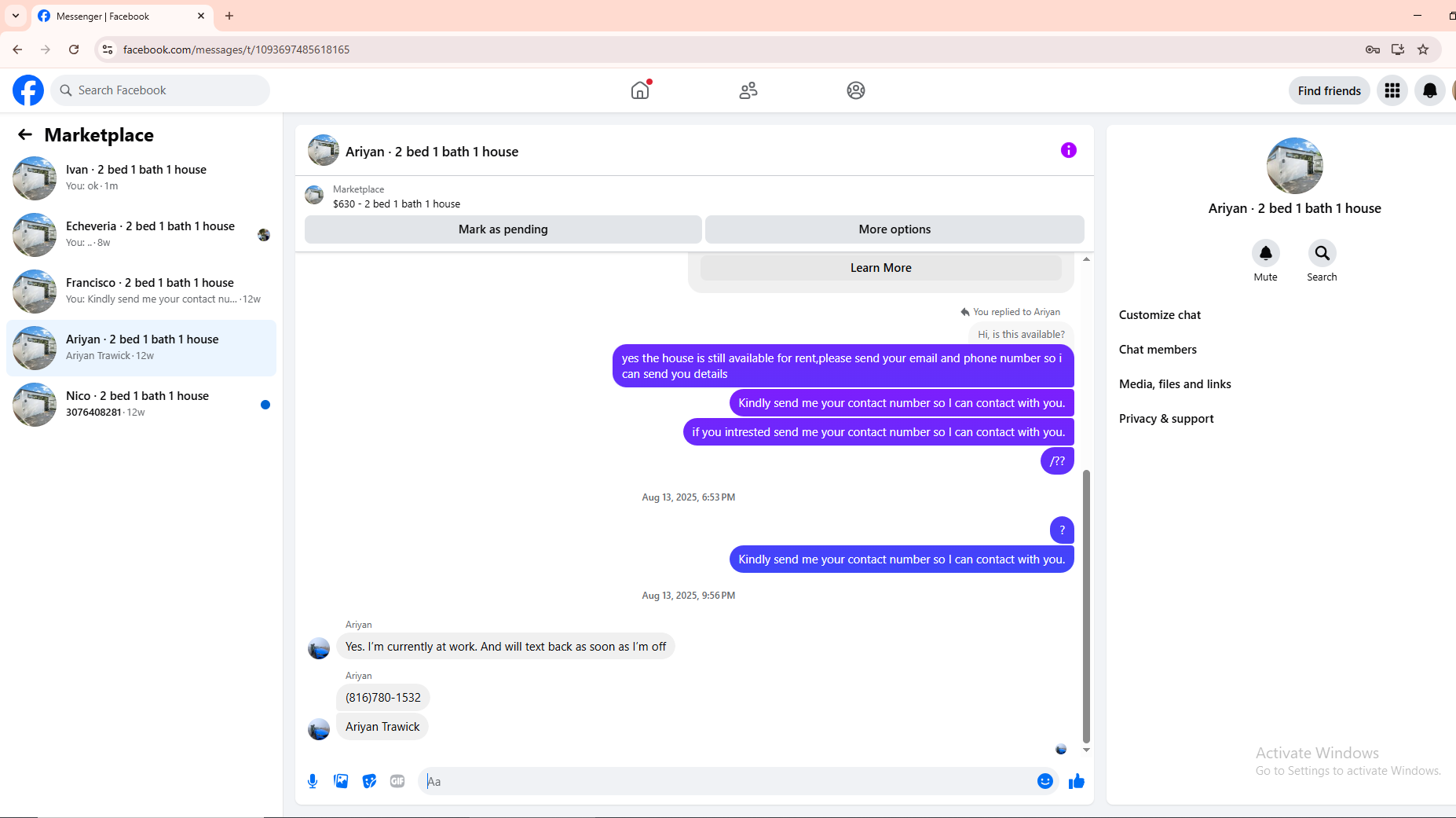Click the Facebook logo icon
Viewport: 1456px width, 818px height.
pyautogui.click(x=28, y=90)
